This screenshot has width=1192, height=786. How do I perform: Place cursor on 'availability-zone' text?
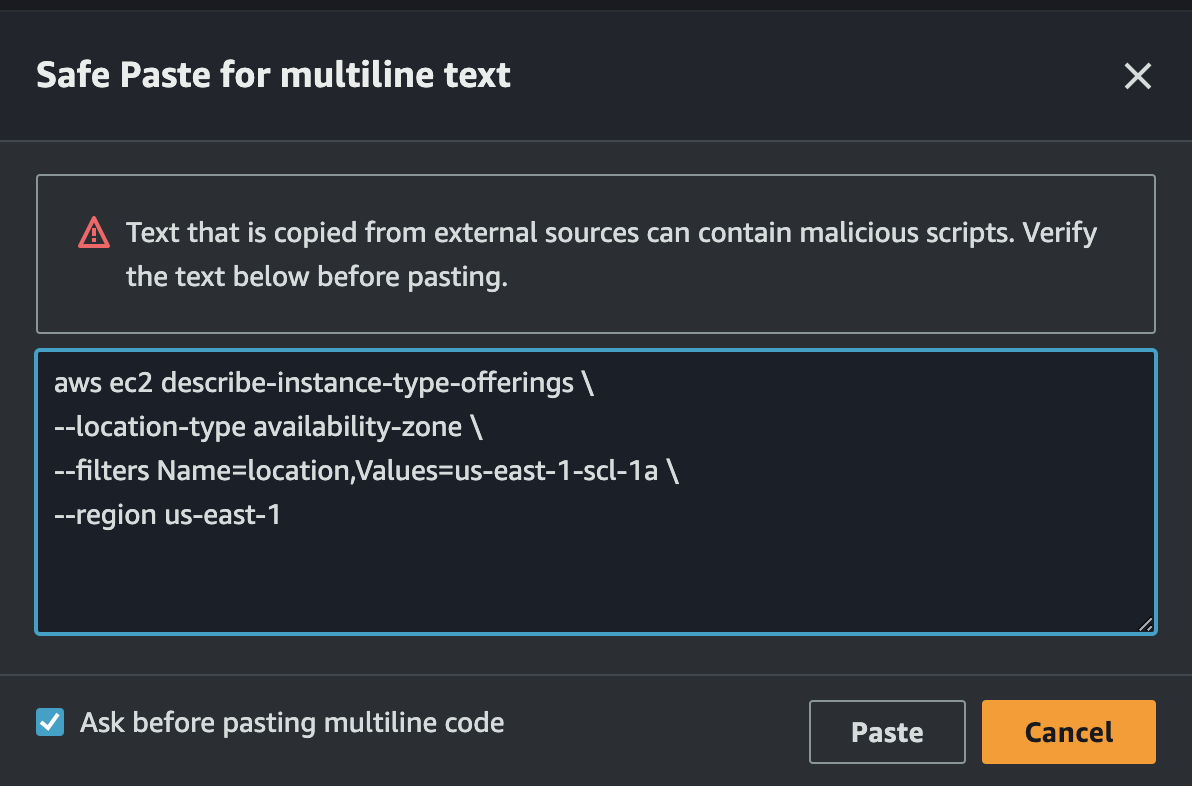click(357, 427)
